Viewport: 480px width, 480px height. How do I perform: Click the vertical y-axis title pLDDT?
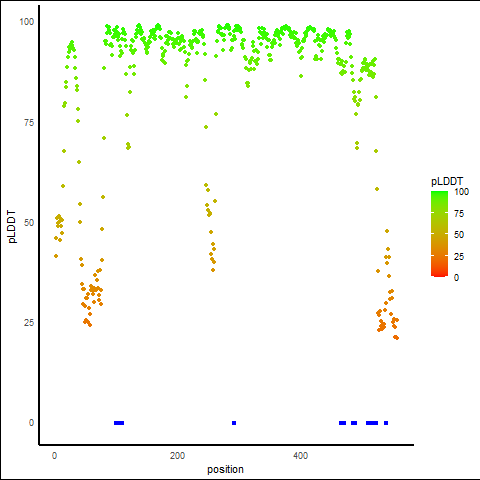(x=12, y=227)
